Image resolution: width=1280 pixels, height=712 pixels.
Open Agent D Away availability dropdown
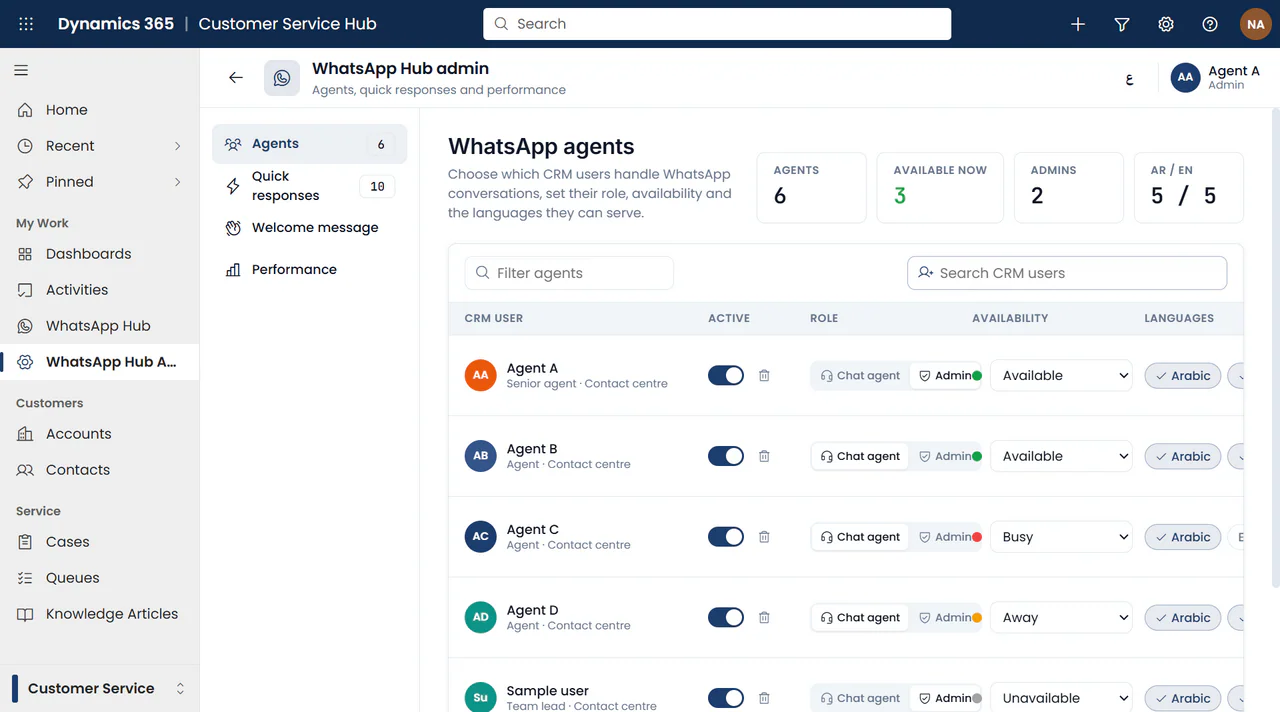(x=1061, y=618)
